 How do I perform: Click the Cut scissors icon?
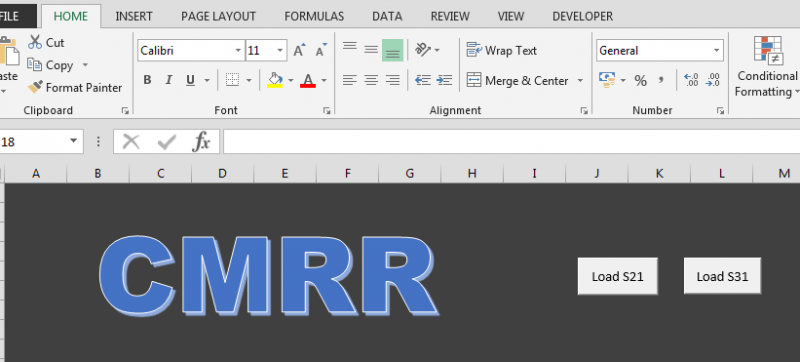35,42
